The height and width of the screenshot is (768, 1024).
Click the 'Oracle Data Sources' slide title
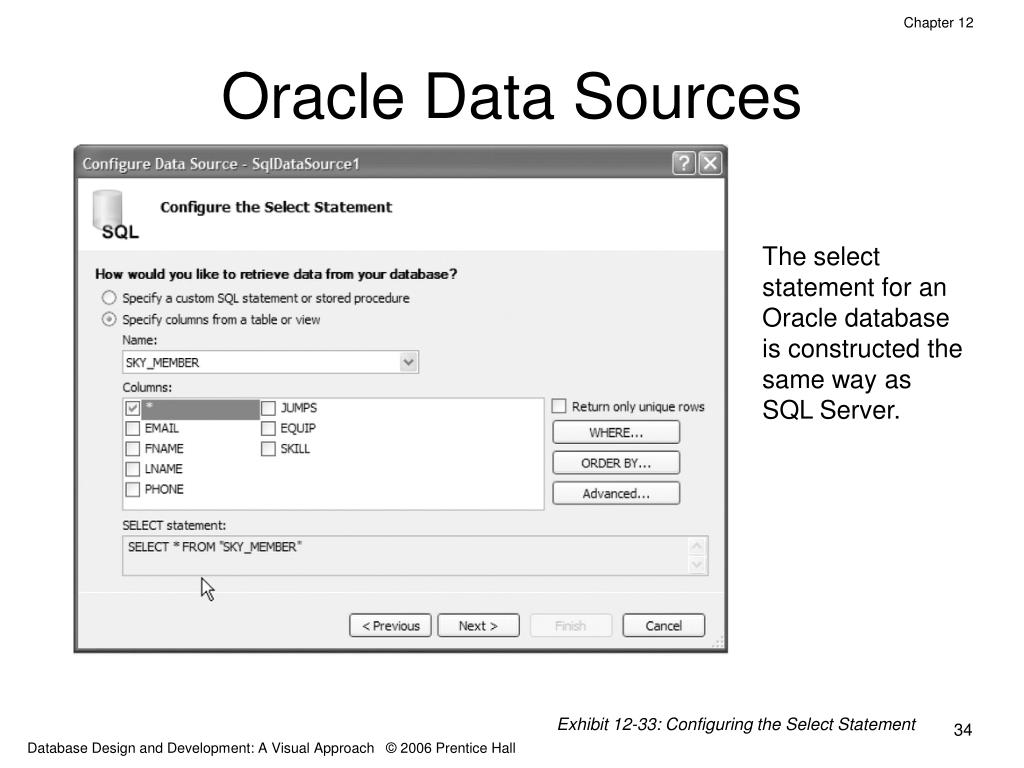click(x=511, y=96)
